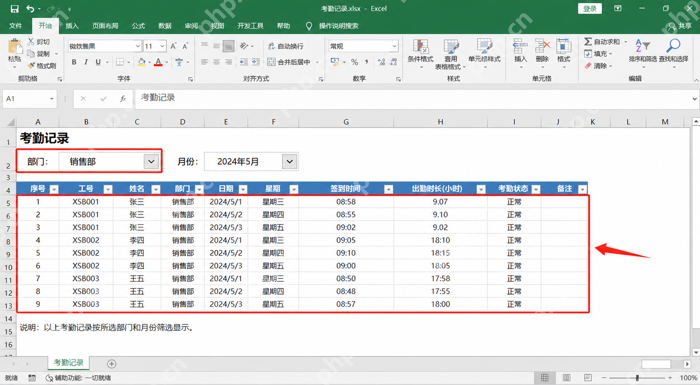The image size is (700, 385).
Task: Click the select-all corner triangle
Action: [11, 122]
